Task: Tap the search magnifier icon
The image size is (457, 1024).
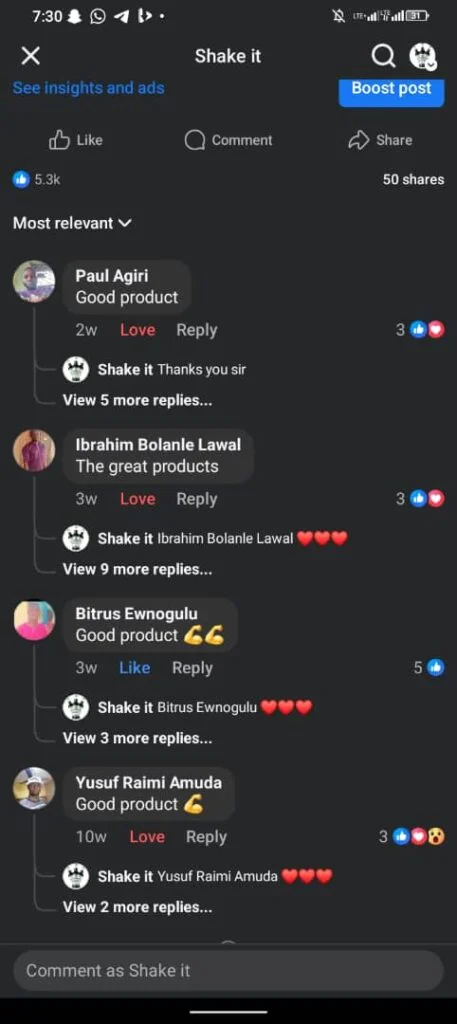Action: (x=383, y=56)
